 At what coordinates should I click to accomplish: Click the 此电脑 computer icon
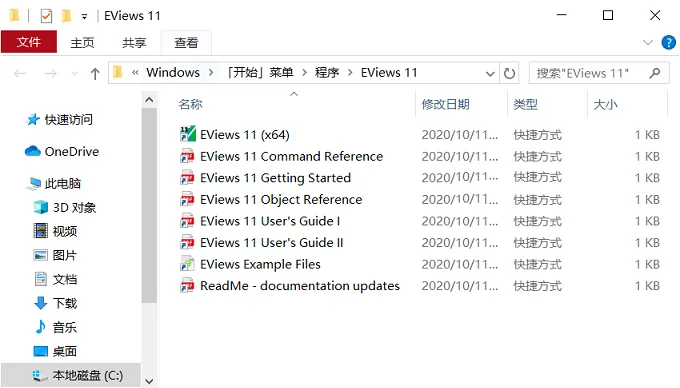pyautogui.click(x=33, y=184)
